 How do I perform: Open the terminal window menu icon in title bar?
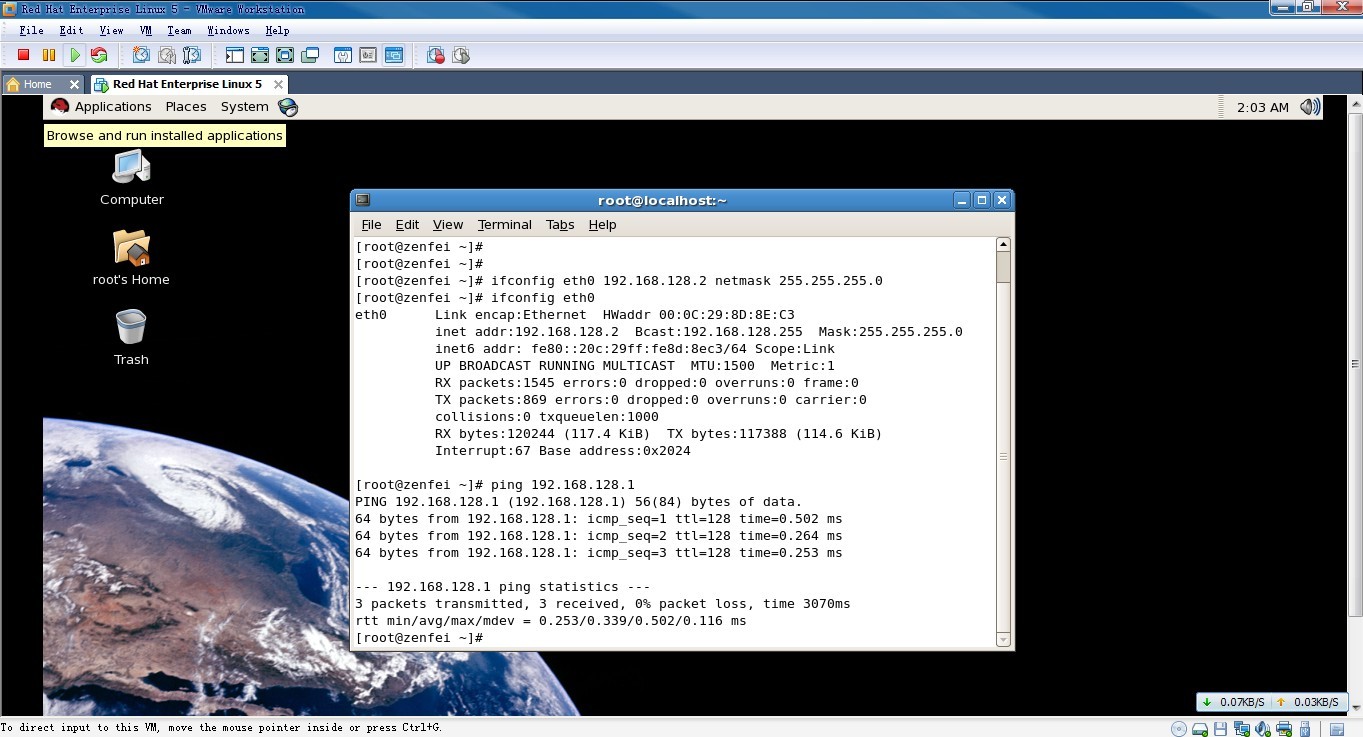362,200
